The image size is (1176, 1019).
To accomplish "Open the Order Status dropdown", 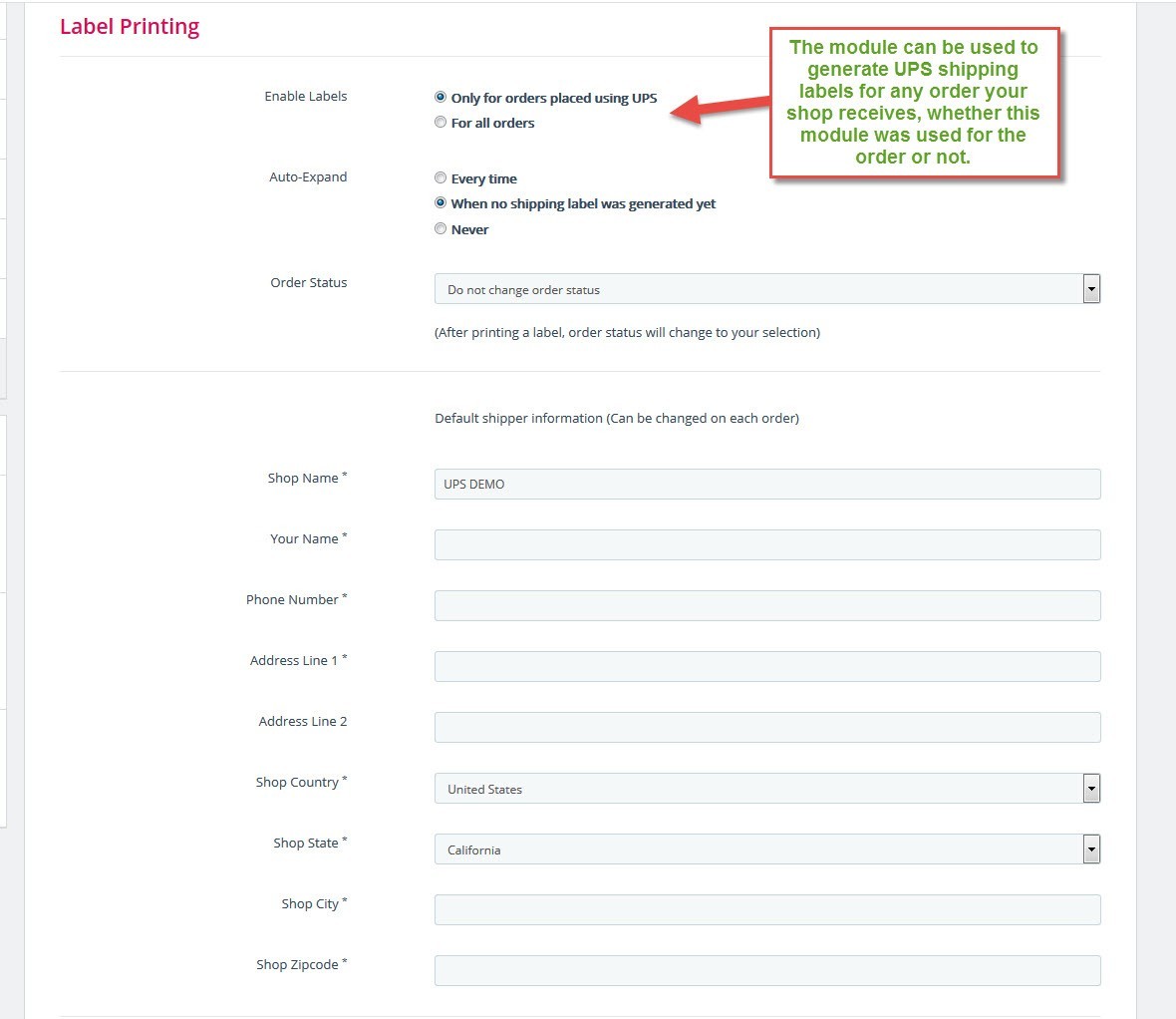I will tap(767, 289).
